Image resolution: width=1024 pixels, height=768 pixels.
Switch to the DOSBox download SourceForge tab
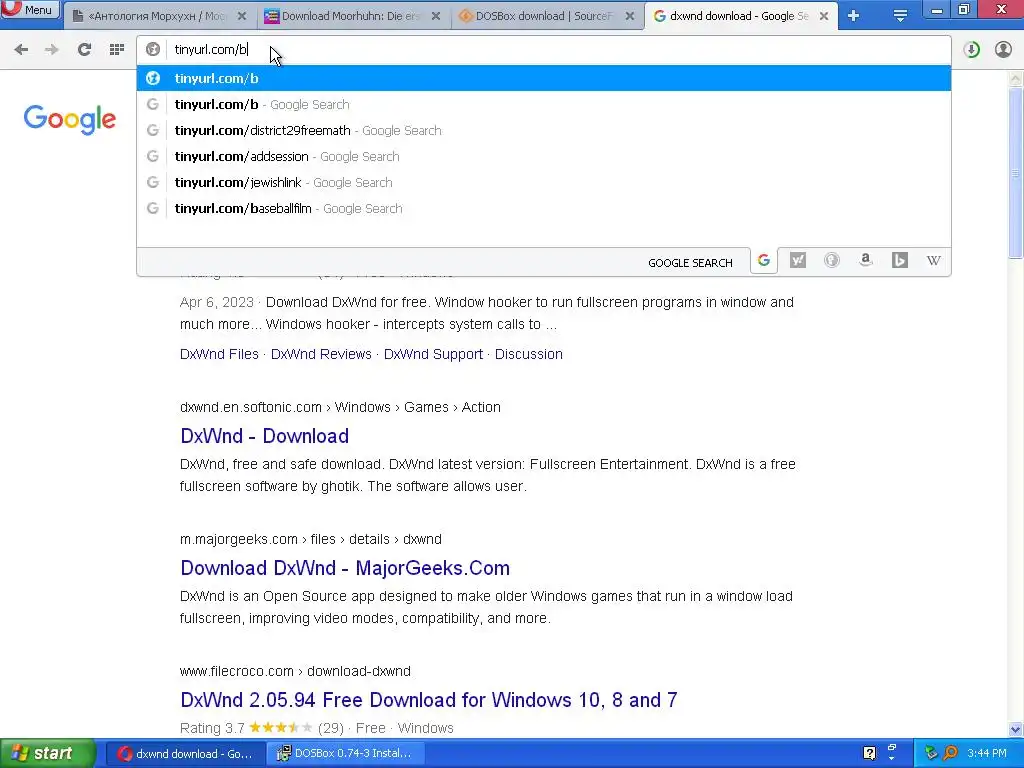[545, 16]
